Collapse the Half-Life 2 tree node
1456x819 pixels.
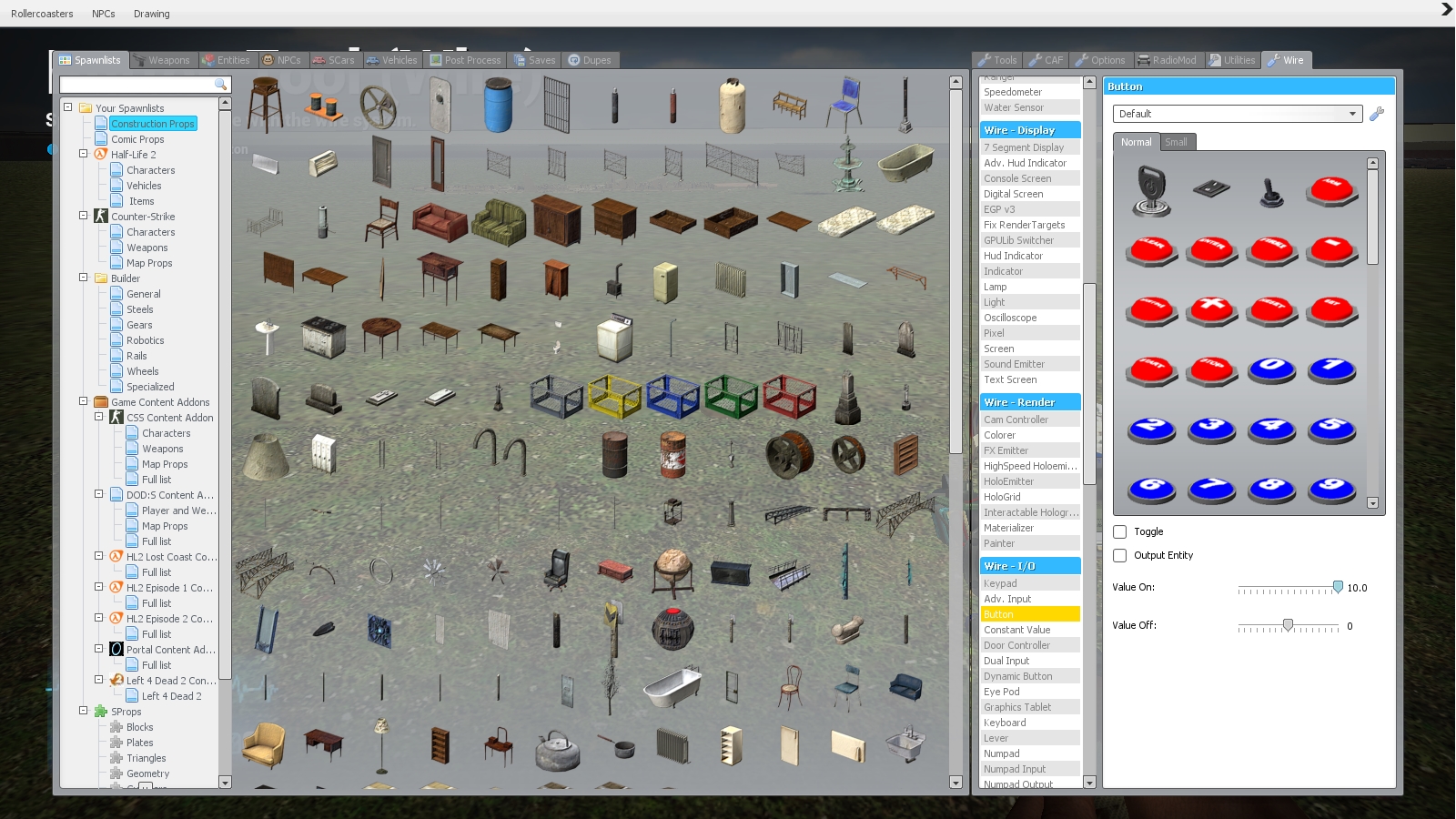point(84,154)
